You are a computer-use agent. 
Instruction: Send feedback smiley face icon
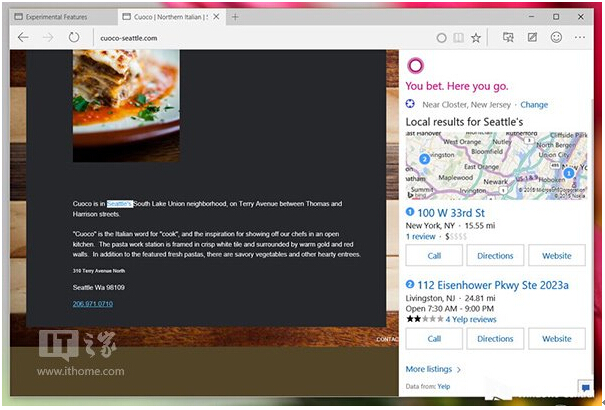[556, 37]
